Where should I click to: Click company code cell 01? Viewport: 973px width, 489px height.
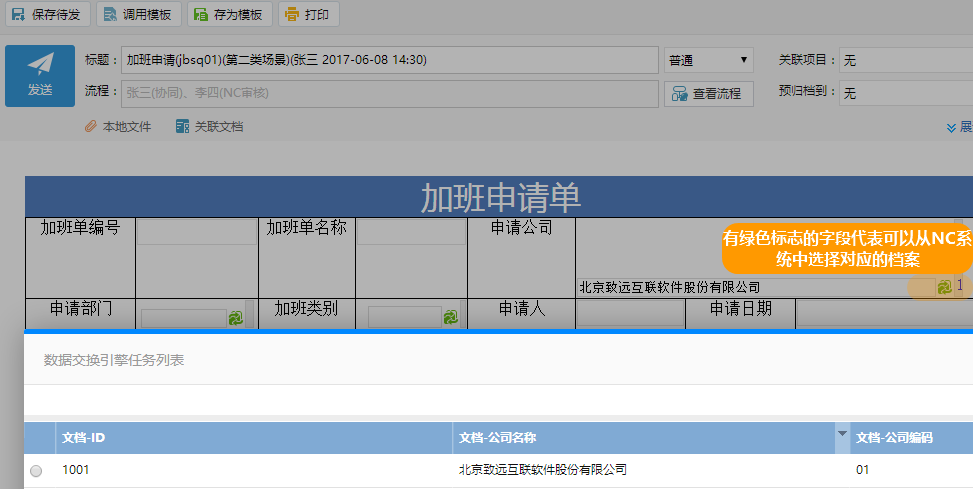click(x=863, y=470)
